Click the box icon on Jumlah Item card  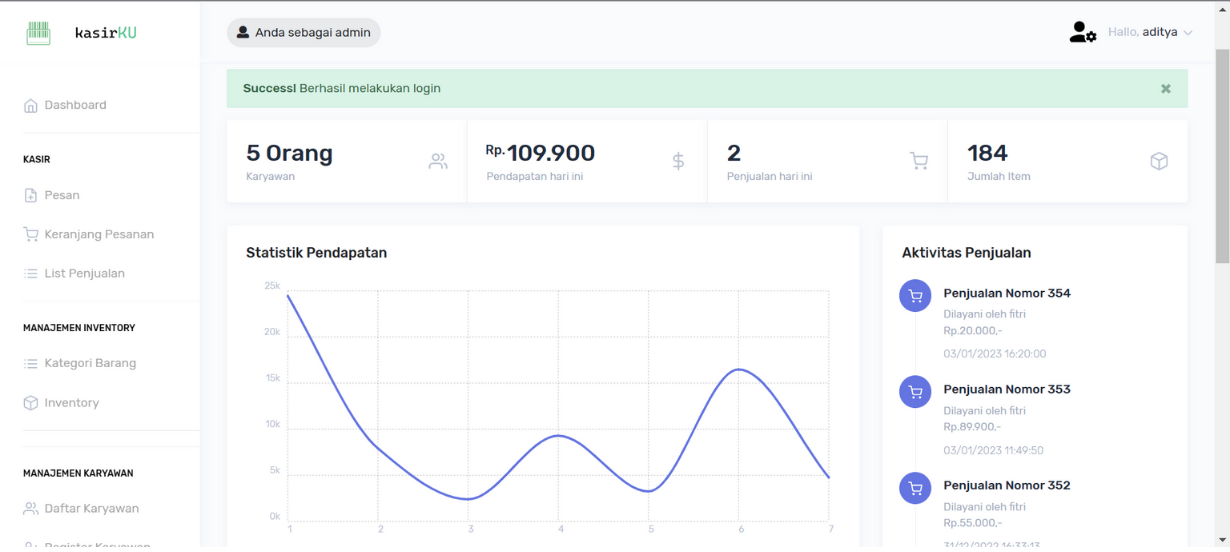coord(1159,161)
